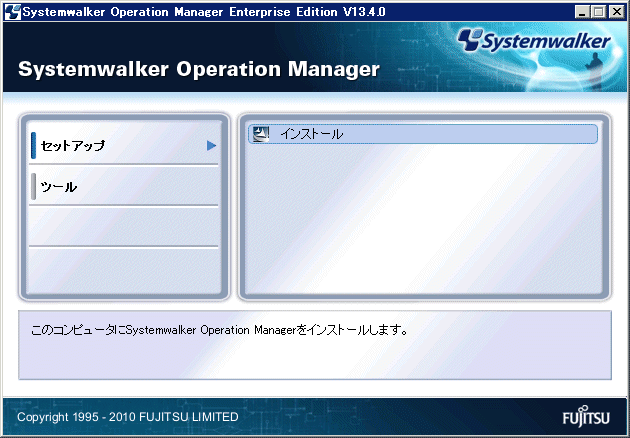Open the ツール menu item
This screenshot has height=438, width=630.
pos(124,187)
